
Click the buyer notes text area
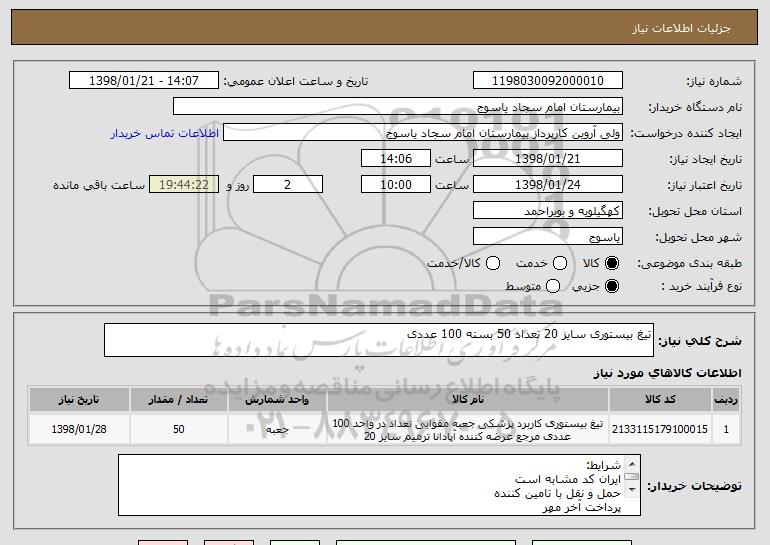click(379, 485)
